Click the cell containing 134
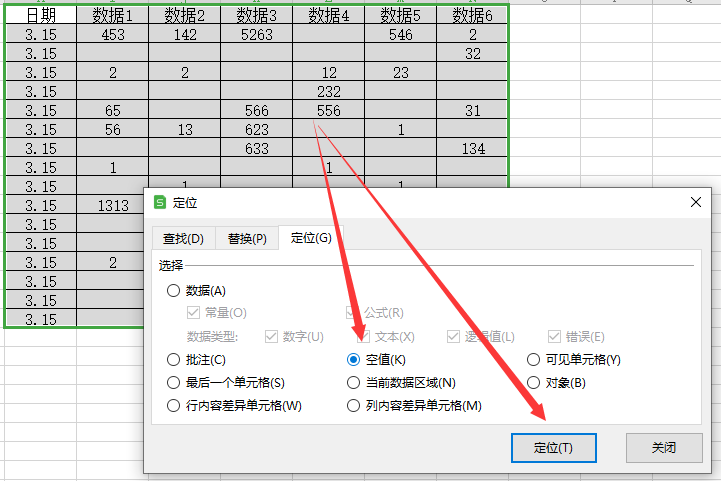The height and width of the screenshot is (481, 721). click(x=472, y=149)
